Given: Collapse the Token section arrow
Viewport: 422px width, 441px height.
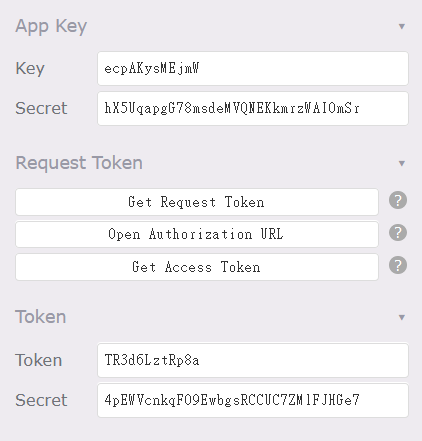Looking at the screenshot, I should [x=402, y=317].
